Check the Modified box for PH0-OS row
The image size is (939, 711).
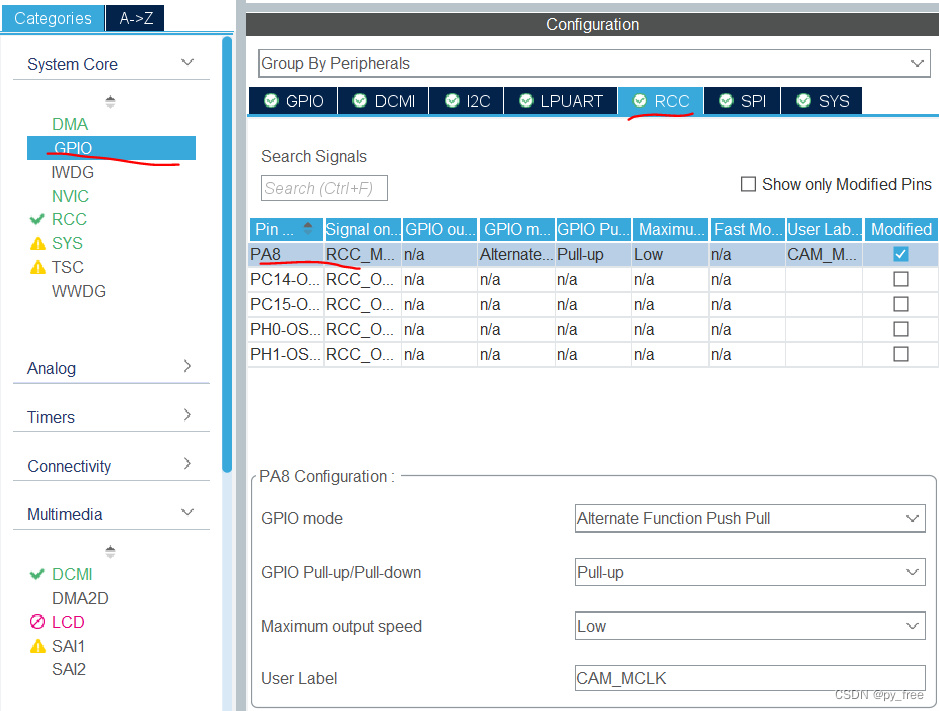coord(901,329)
